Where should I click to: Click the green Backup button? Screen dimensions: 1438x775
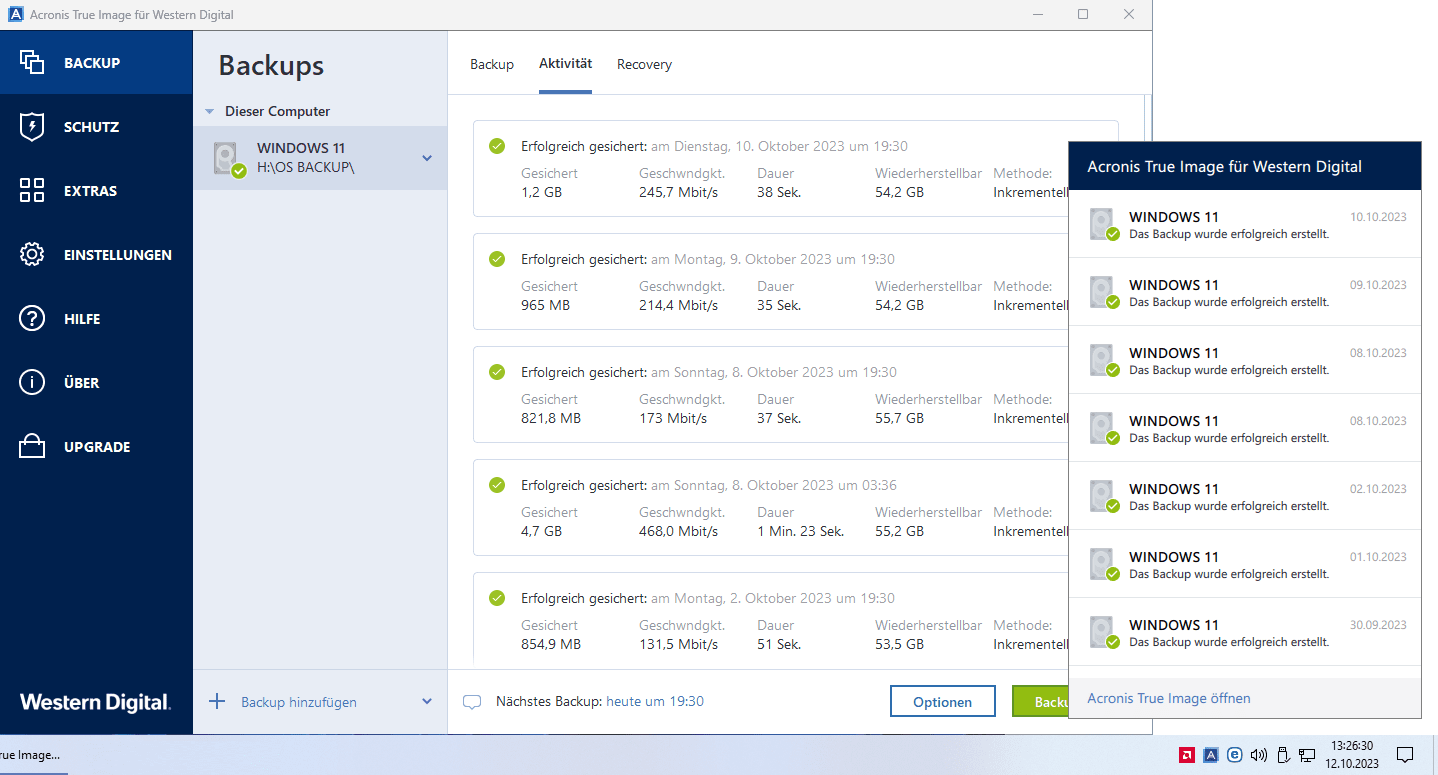(x=1040, y=701)
